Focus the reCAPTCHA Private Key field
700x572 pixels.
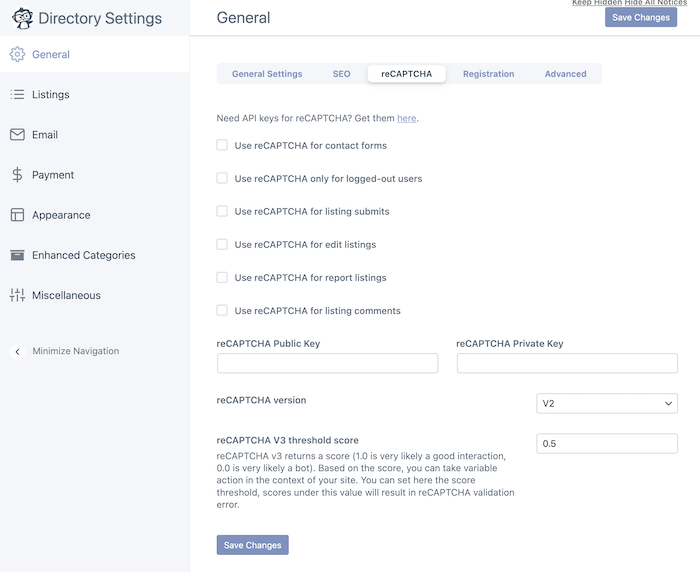(567, 363)
